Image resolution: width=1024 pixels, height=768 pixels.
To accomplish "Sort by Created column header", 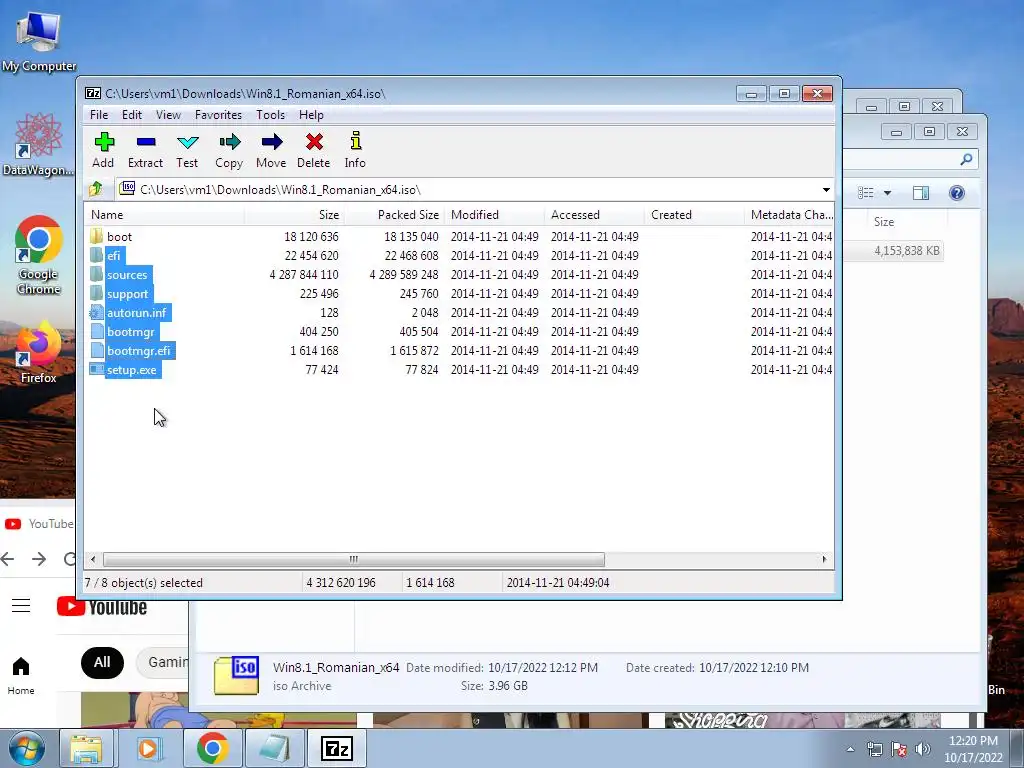I will [694, 215].
